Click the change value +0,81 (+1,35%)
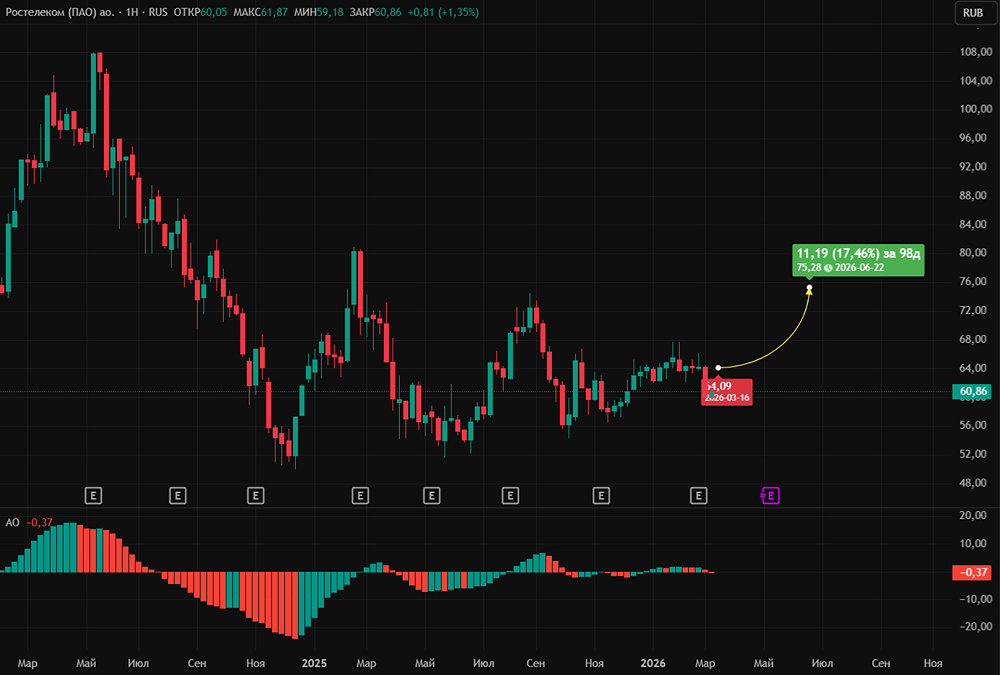This screenshot has height=675, width=1000. [443, 12]
